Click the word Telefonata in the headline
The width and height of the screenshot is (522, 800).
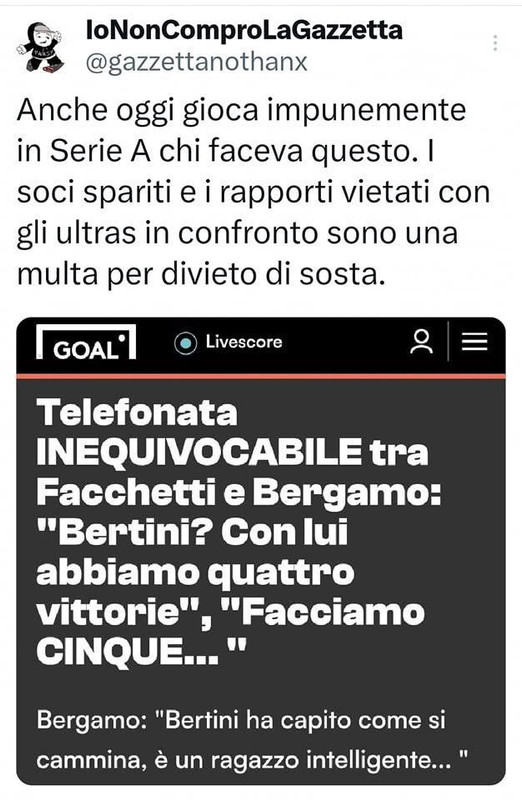click(x=137, y=412)
